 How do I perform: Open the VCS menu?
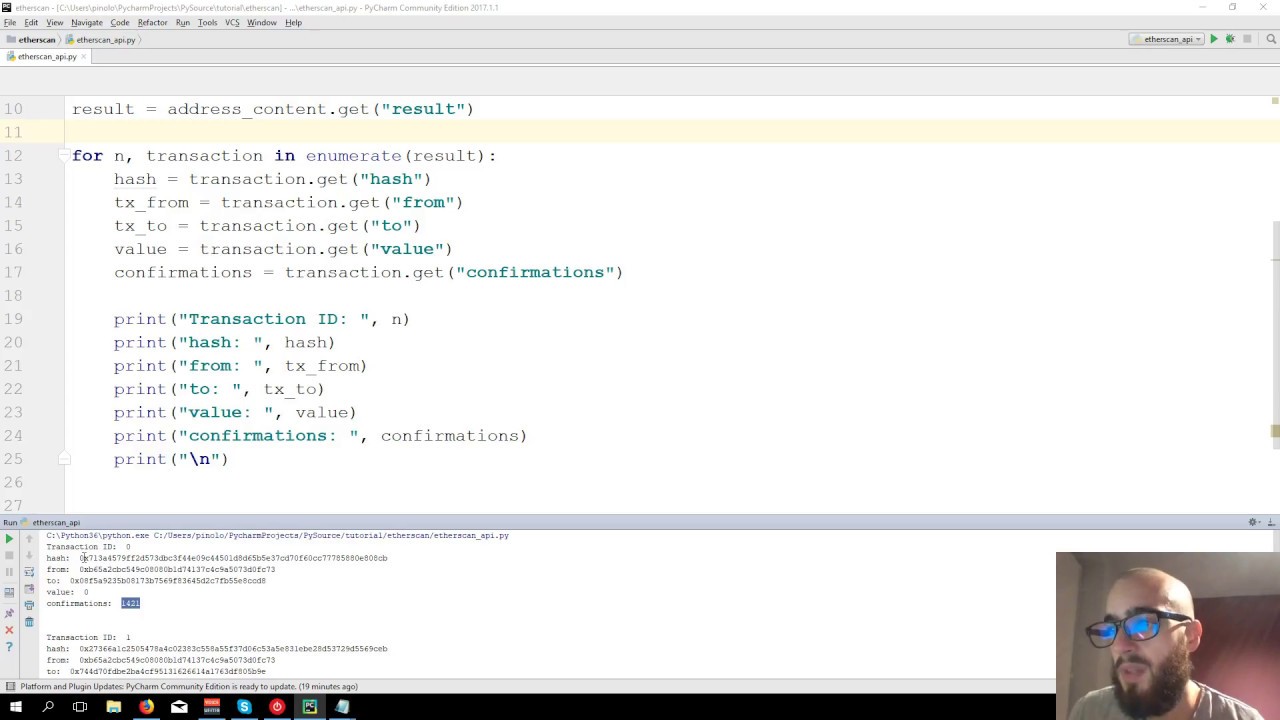click(232, 22)
